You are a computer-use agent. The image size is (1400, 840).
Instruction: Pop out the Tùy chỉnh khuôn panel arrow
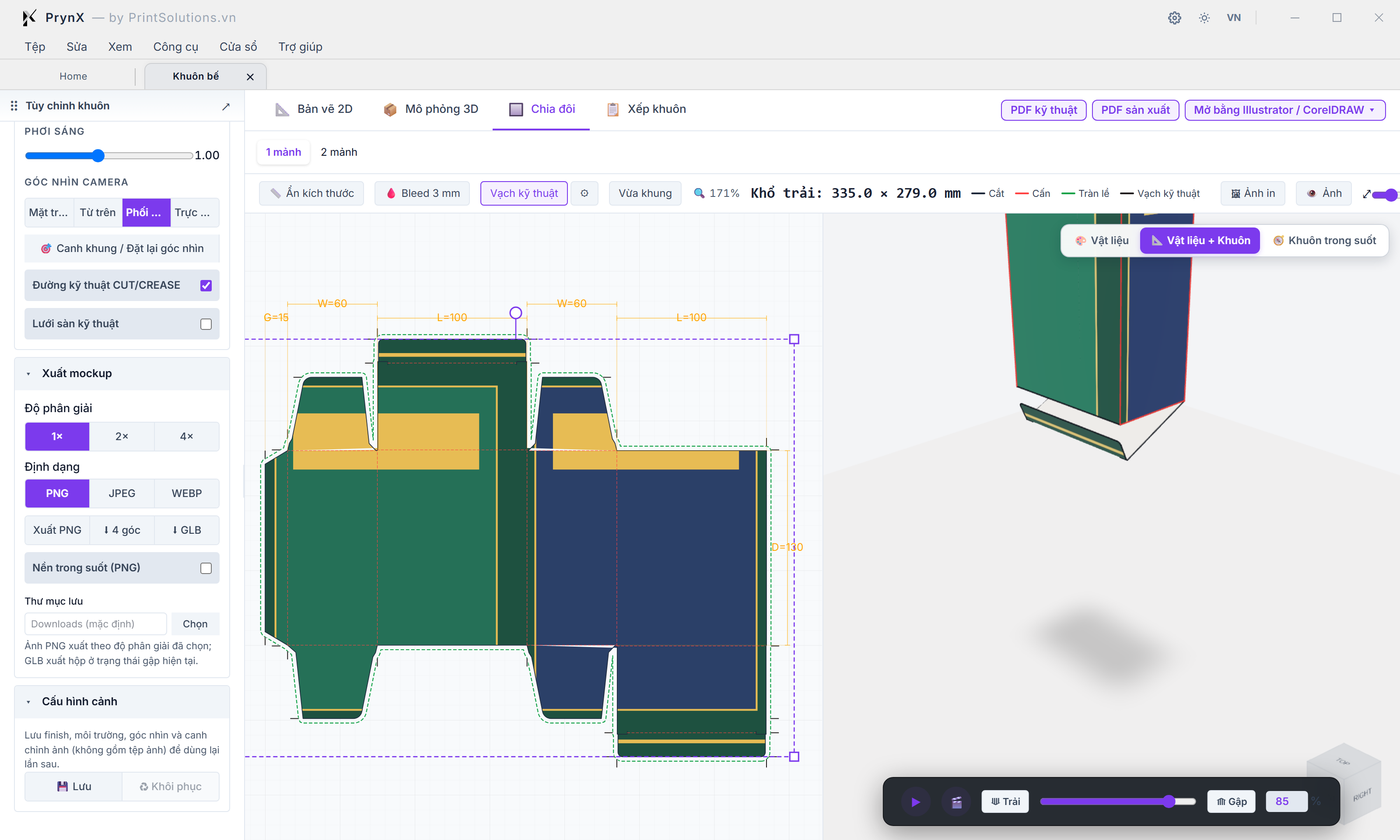(x=226, y=106)
